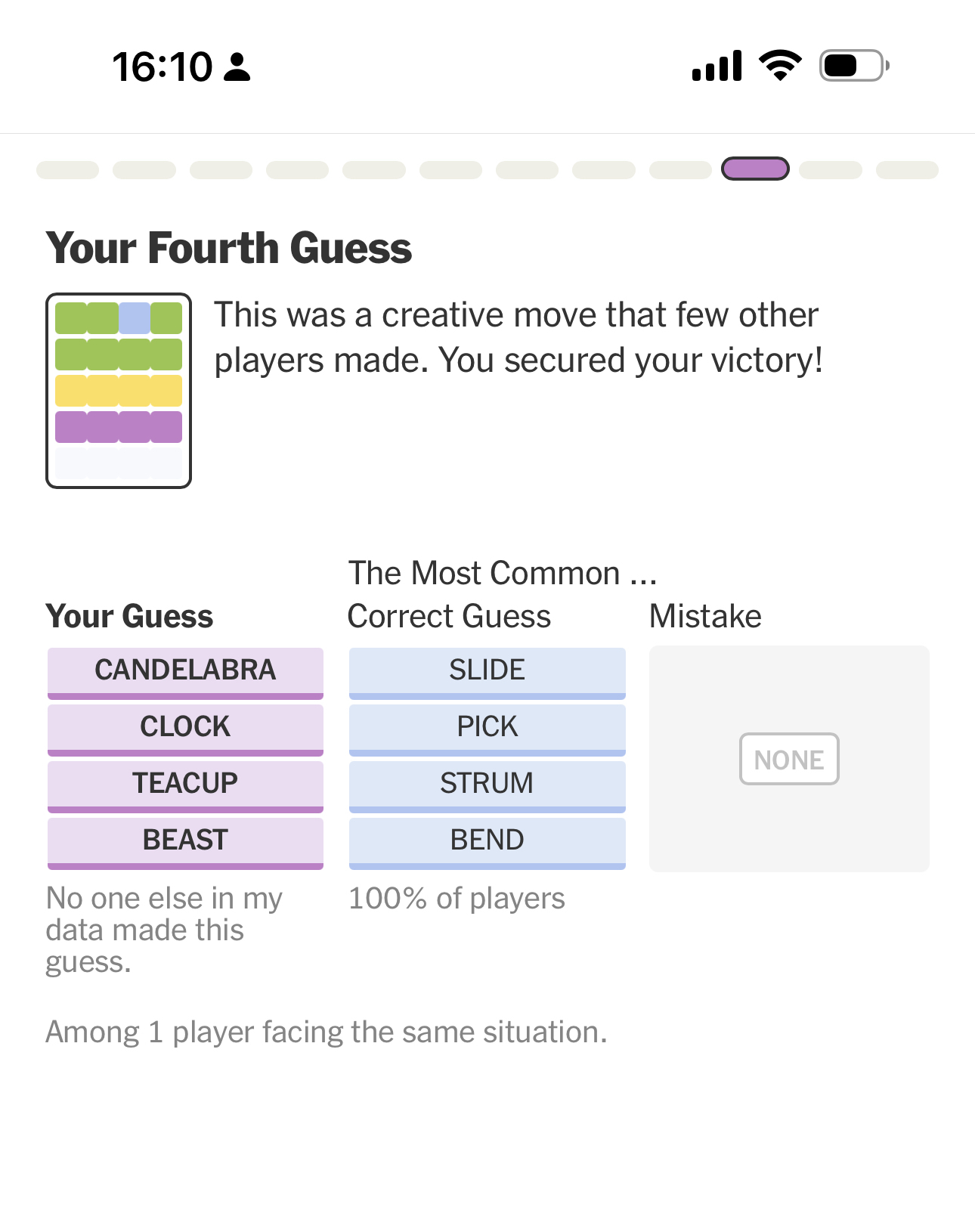Tap the cellular signal bars icon
This screenshot has width=975, height=1232.
(x=717, y=66)
